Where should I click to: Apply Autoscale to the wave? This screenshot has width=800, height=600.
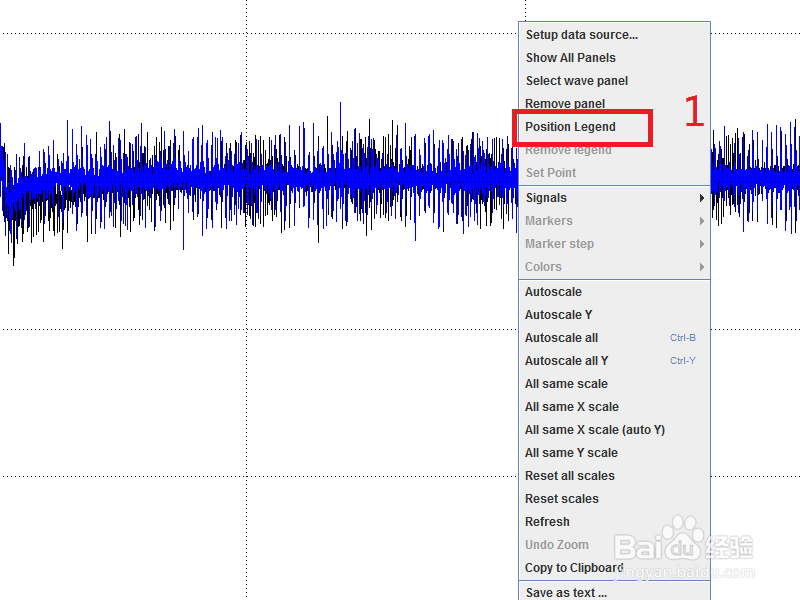pos(614,291)
